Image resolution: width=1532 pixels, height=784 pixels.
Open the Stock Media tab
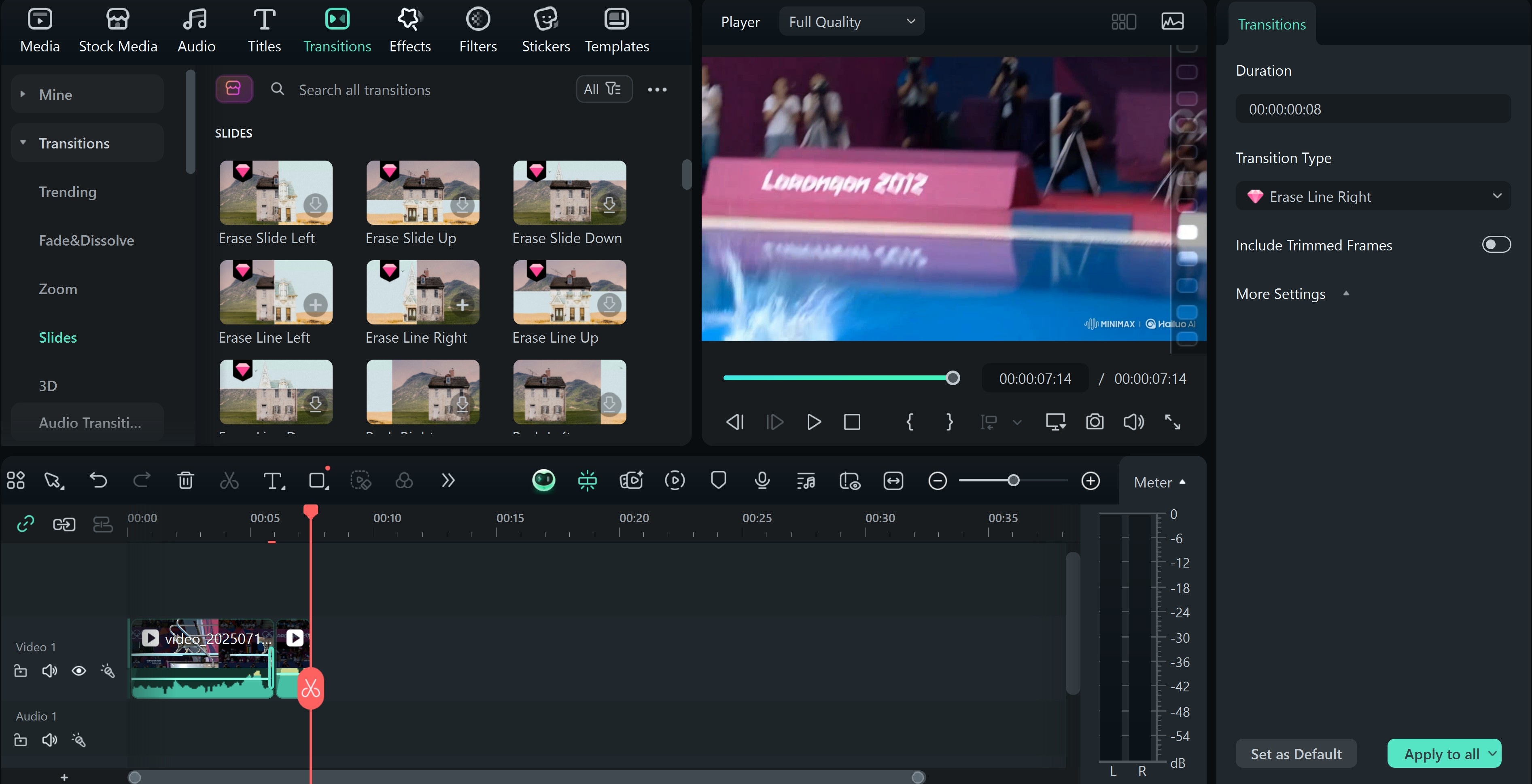(x=118, y=30)
